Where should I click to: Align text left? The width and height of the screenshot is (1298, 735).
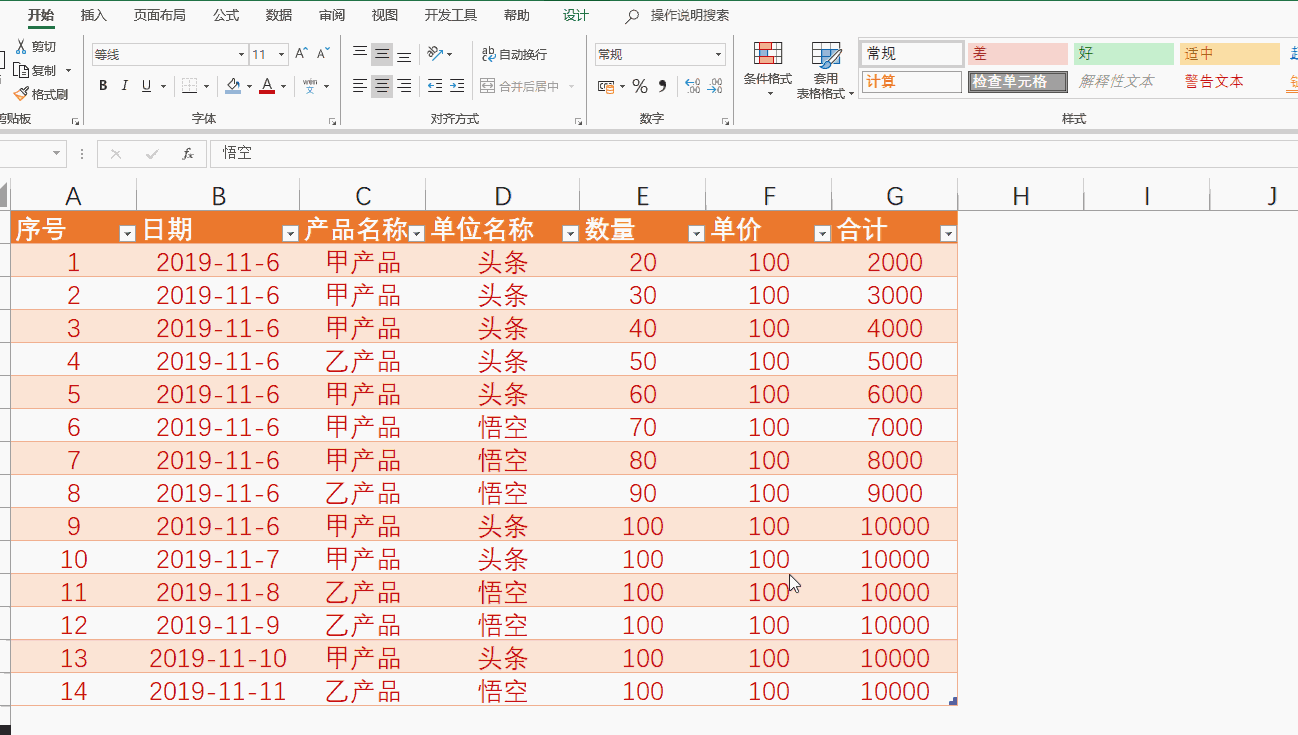[x=360, y=86]
